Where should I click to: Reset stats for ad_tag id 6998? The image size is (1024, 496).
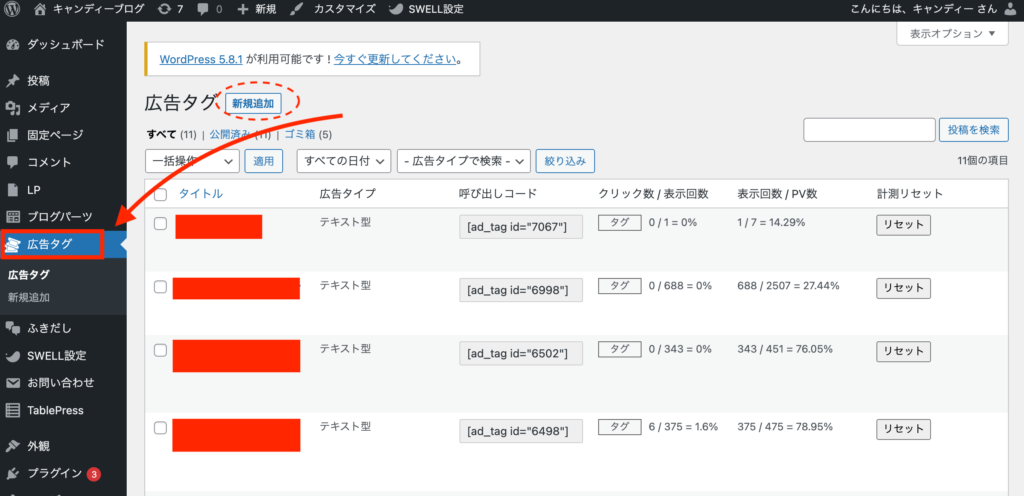click(903, 288)
